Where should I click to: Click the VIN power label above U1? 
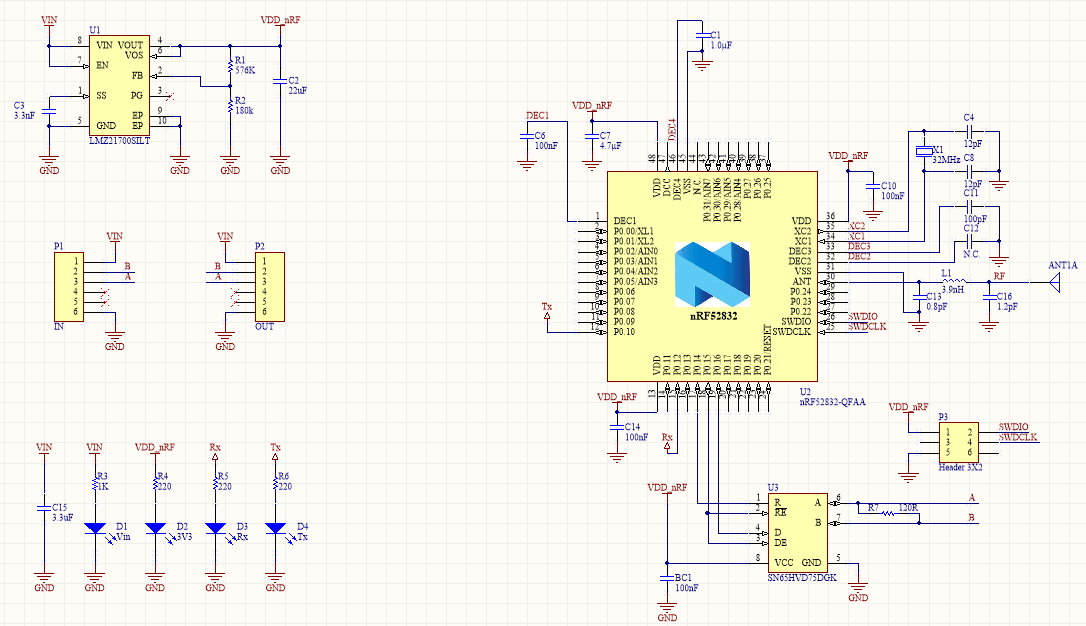tap(49, 20)
